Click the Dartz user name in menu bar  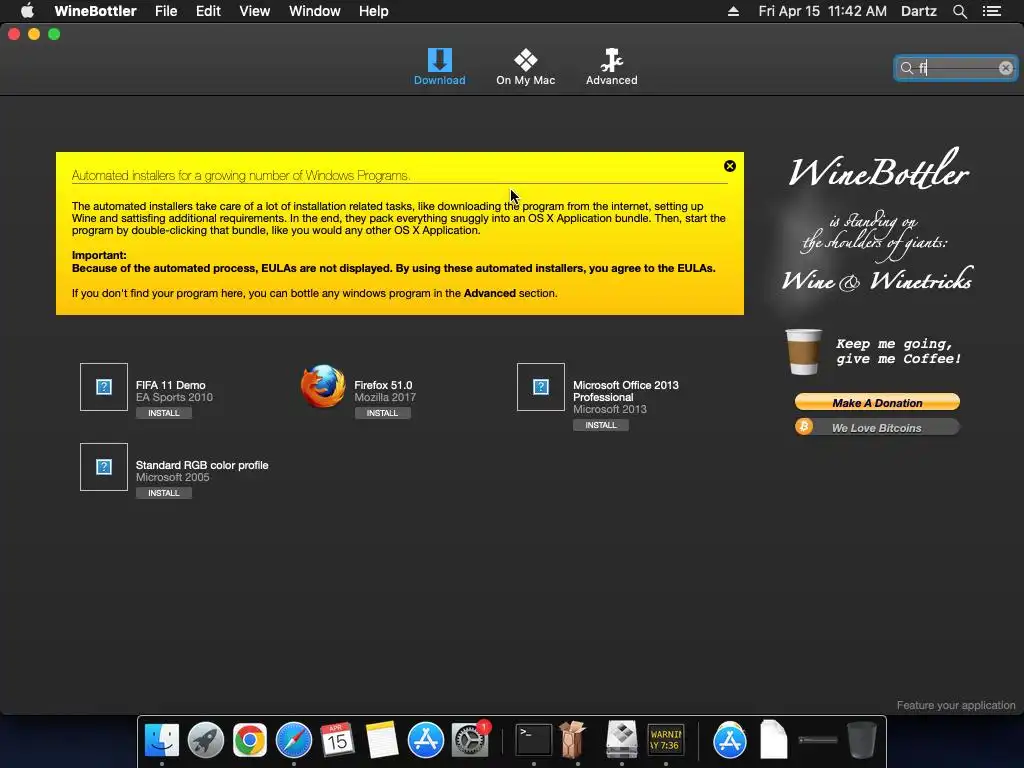coord(919,11)
